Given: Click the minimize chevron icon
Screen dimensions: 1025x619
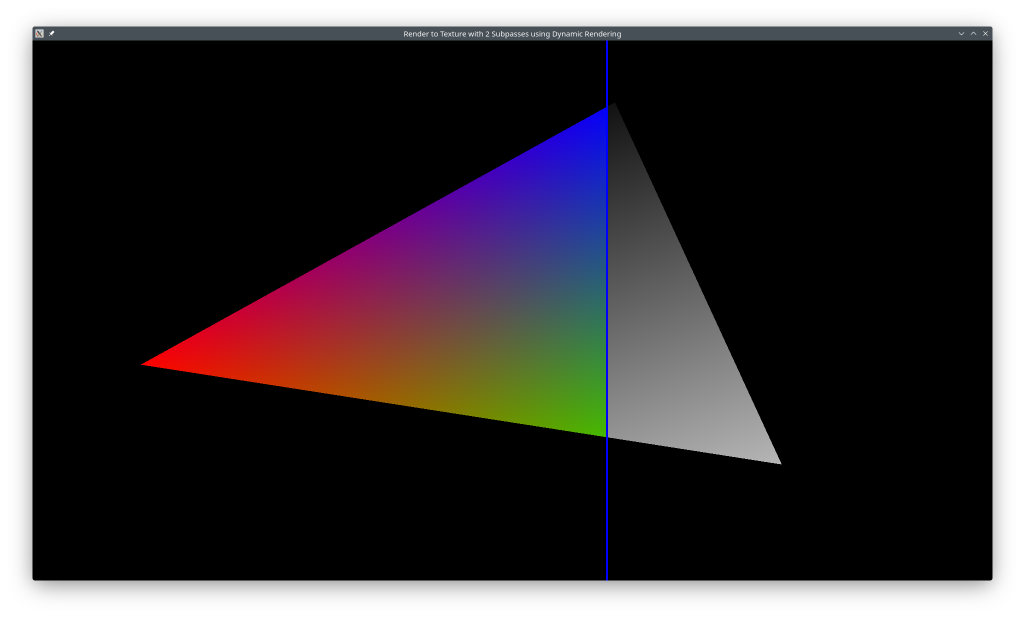Looking at the screenshot, I should (961, 33).
